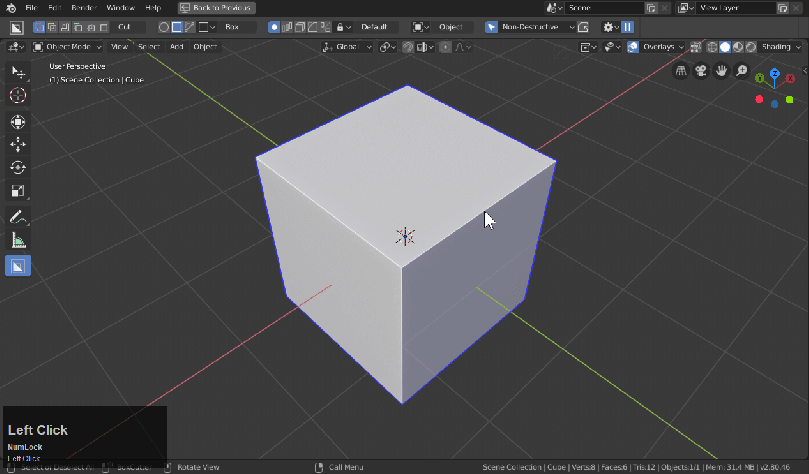Click the Back to Previous button
The width and height of the screenshot is (809, 474).
pos(216,7)
